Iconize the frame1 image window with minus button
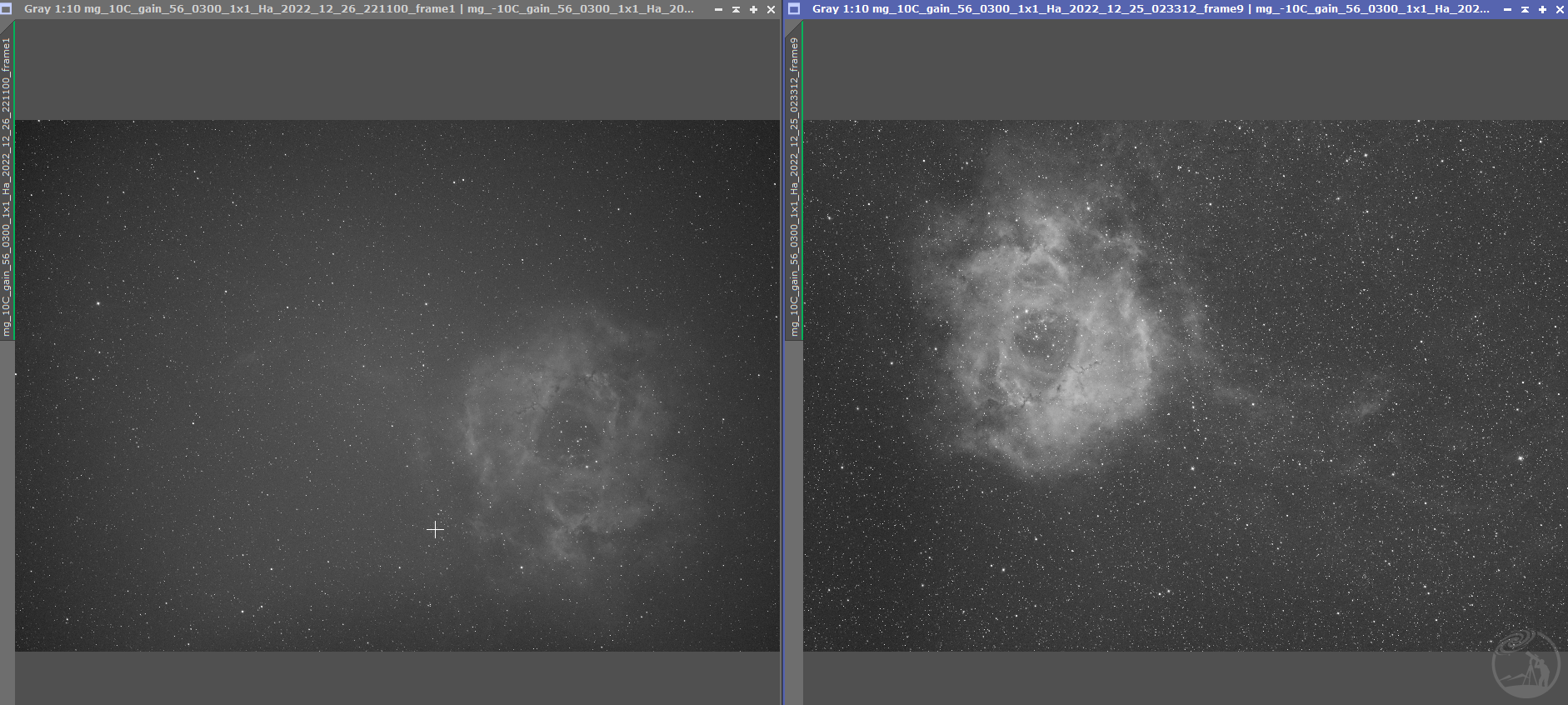Viewport: 1568px width, 705px height. (x=718, y=9)
